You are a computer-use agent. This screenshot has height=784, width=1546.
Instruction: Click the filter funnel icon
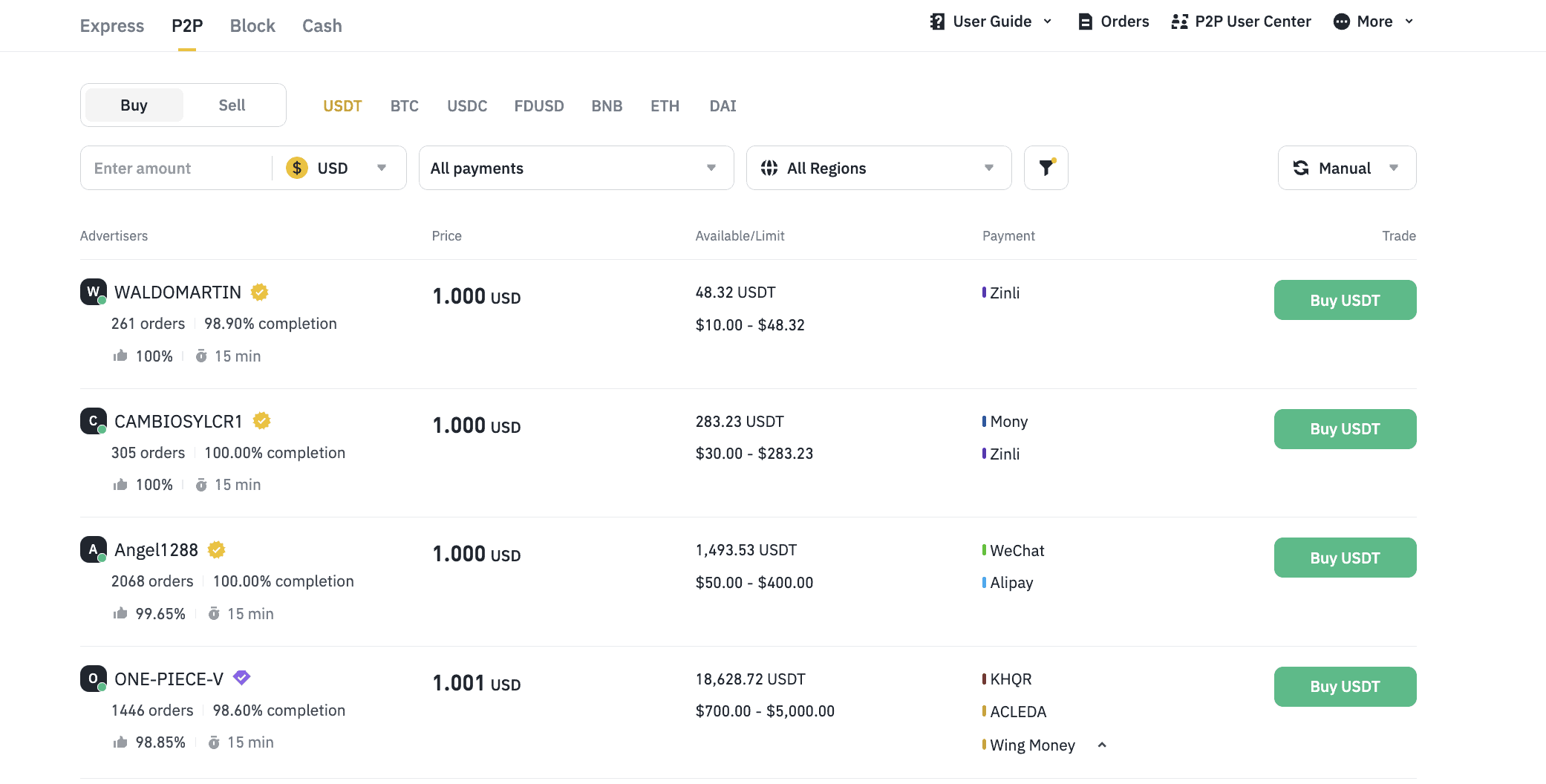click(x=1046, y=168)
